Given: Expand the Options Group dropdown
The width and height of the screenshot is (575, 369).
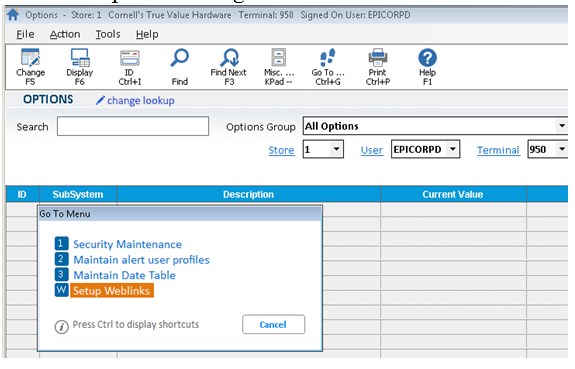Looking at the screenshot, I should pyautogui.click(x=561, y=126).
